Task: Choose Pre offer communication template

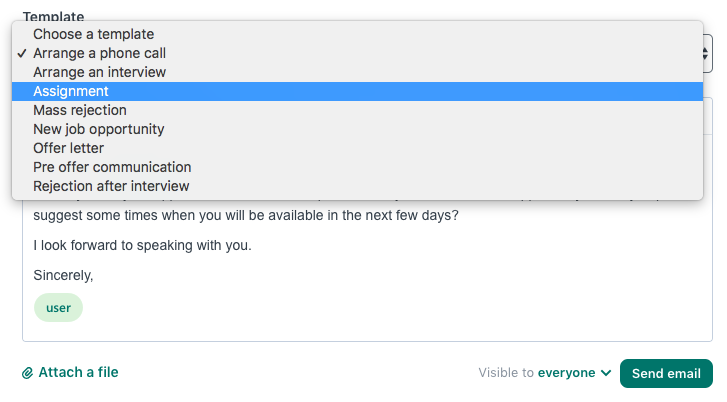Action: [357, 167]
